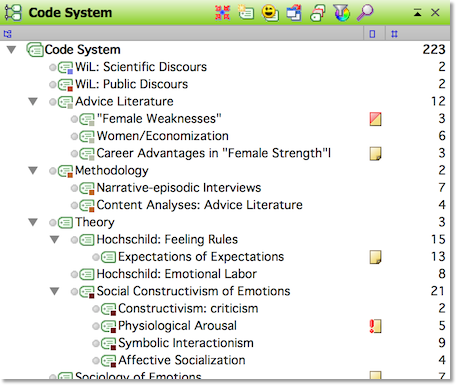Screen dimensions: 456x385
Task: Toggle activation circle for Physiological Arousal
Action: click(x=96, y=326)
